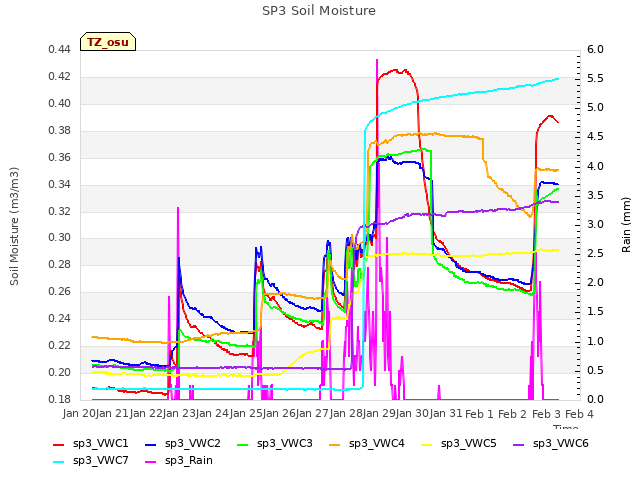This screenshot has width=640, height=480.
Task: Click the Jan 25 x-axis tick label
Action: click(x=247, y=414)
